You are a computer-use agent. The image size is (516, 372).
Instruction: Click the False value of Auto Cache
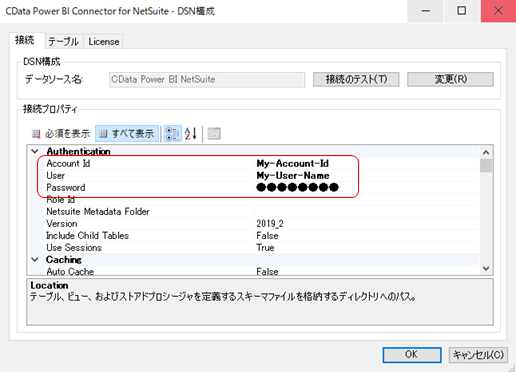tap(267, 271)
